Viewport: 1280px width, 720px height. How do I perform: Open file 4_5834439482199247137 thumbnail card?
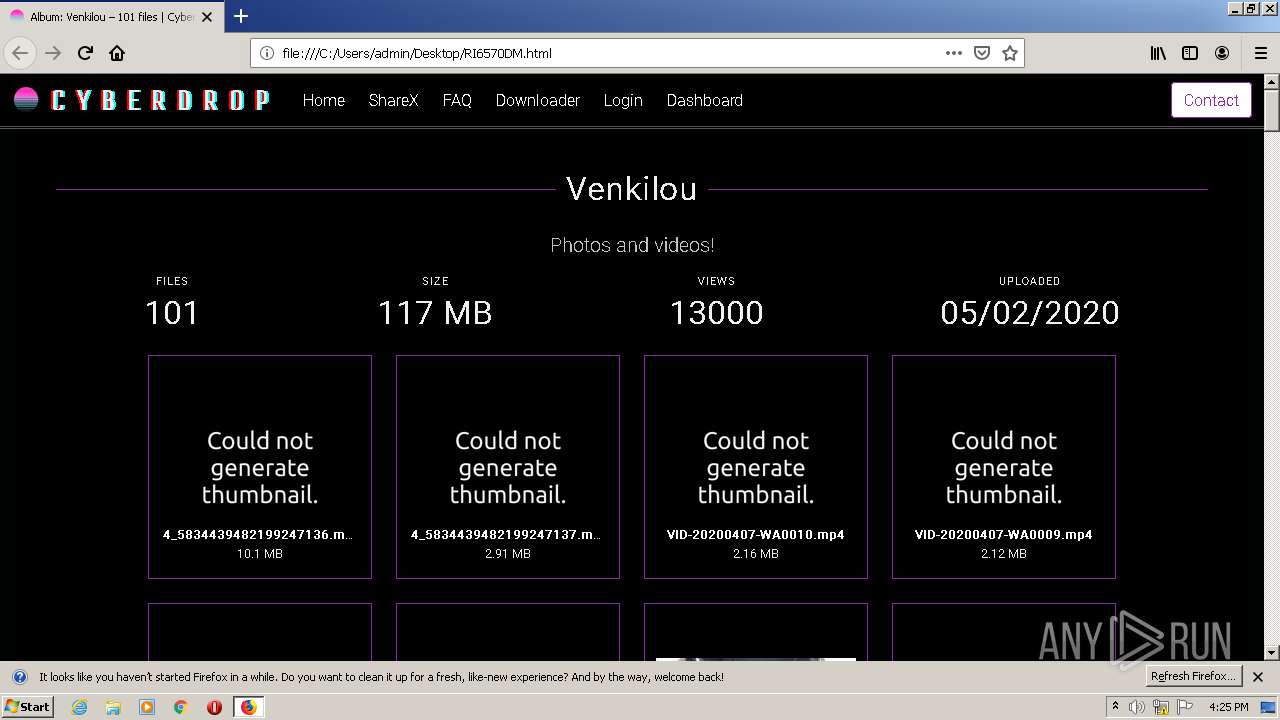[508, 467]
